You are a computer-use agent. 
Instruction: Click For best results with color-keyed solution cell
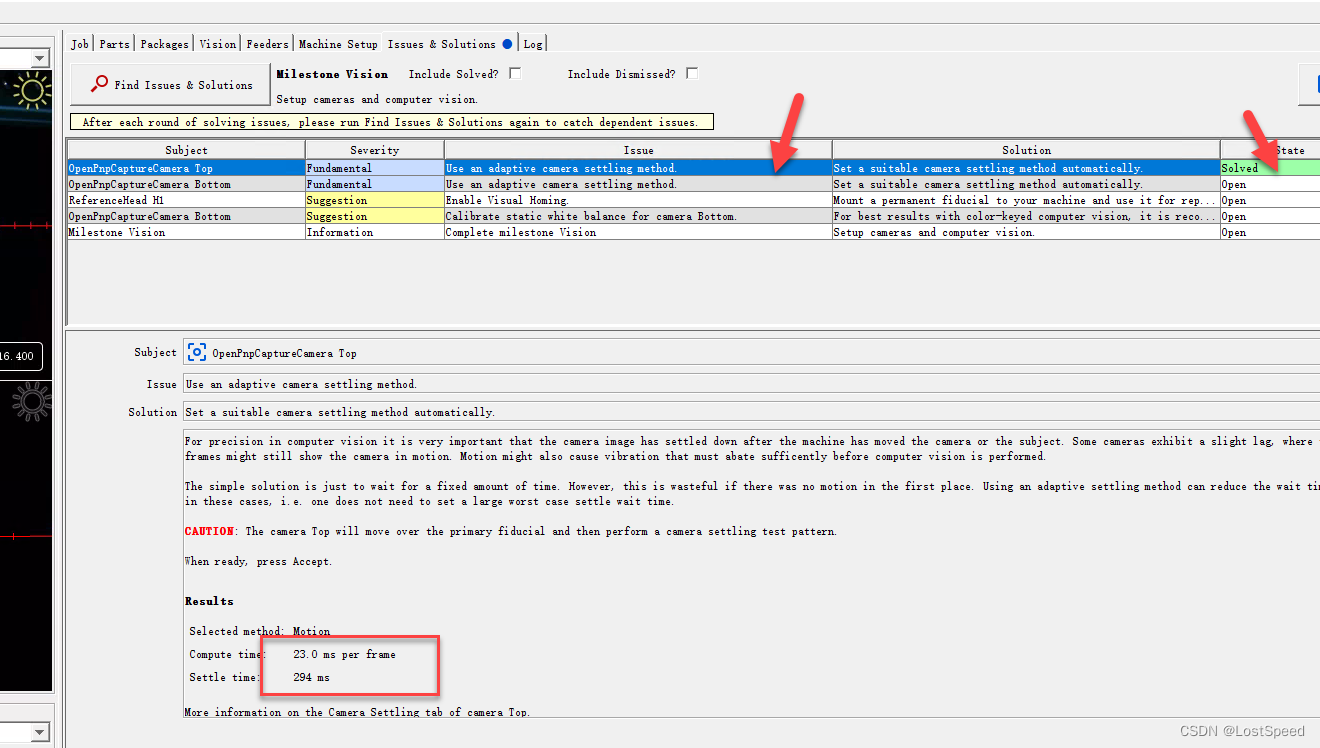[x=1026, y=216]
